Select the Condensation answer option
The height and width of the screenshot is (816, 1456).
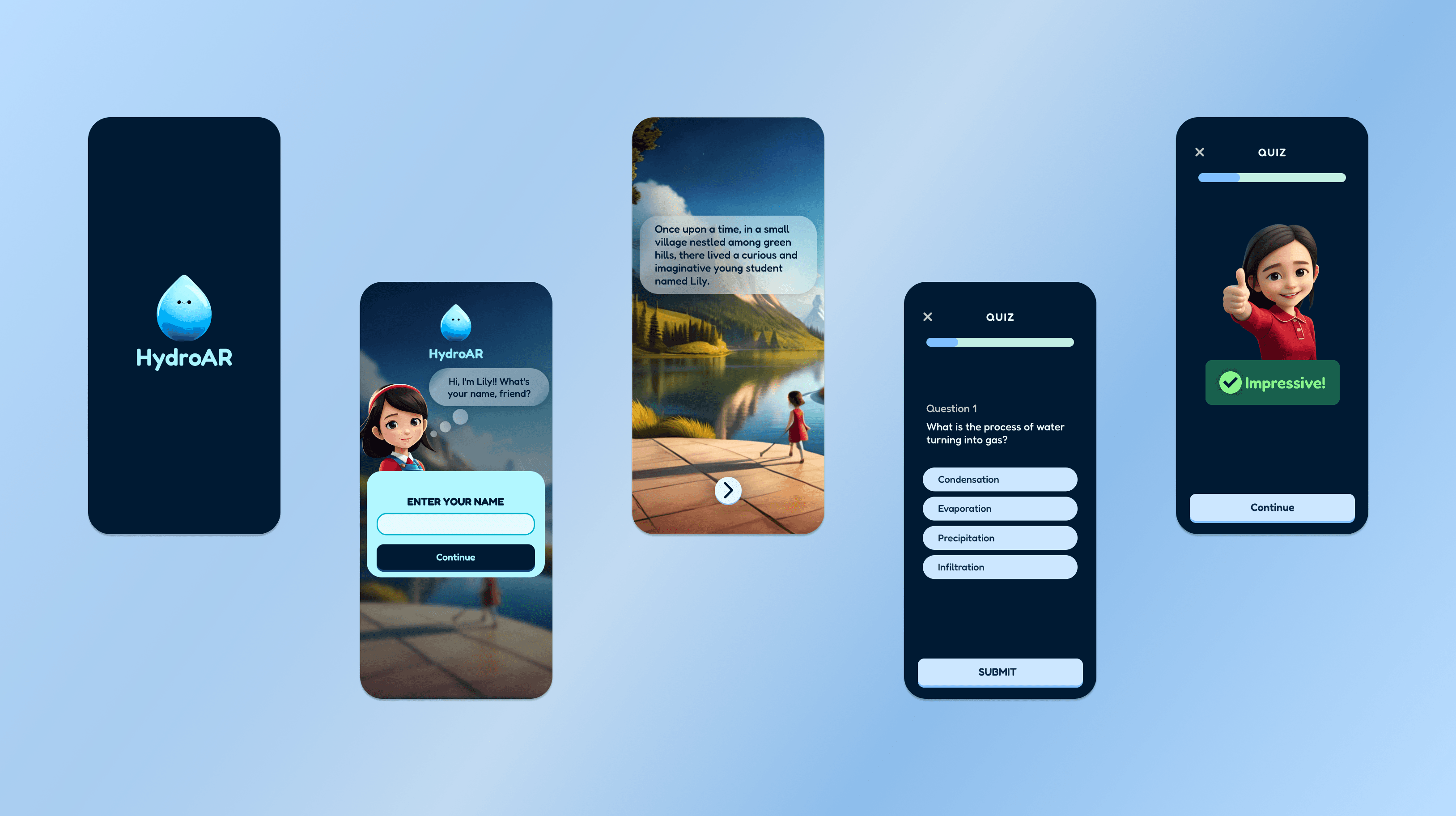point(998,479)
